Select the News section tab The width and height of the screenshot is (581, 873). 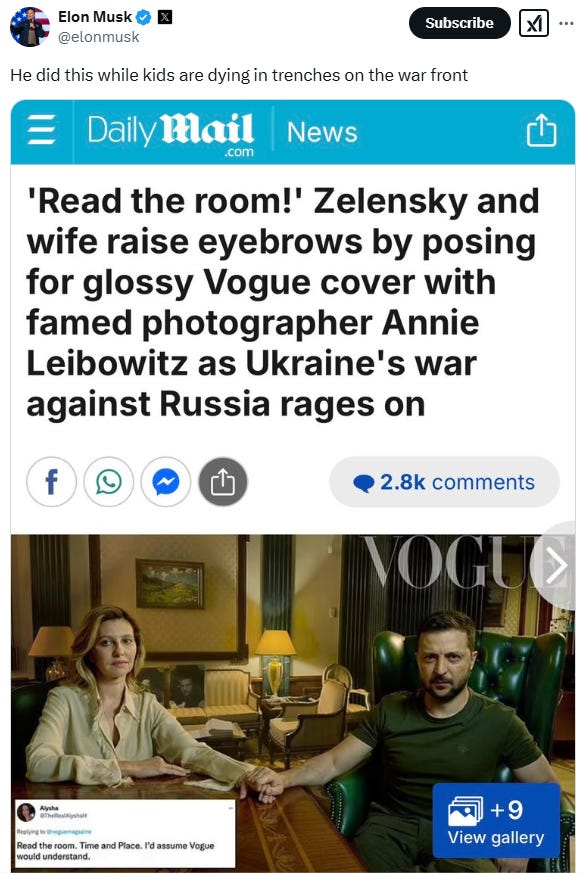click(322, 133)
